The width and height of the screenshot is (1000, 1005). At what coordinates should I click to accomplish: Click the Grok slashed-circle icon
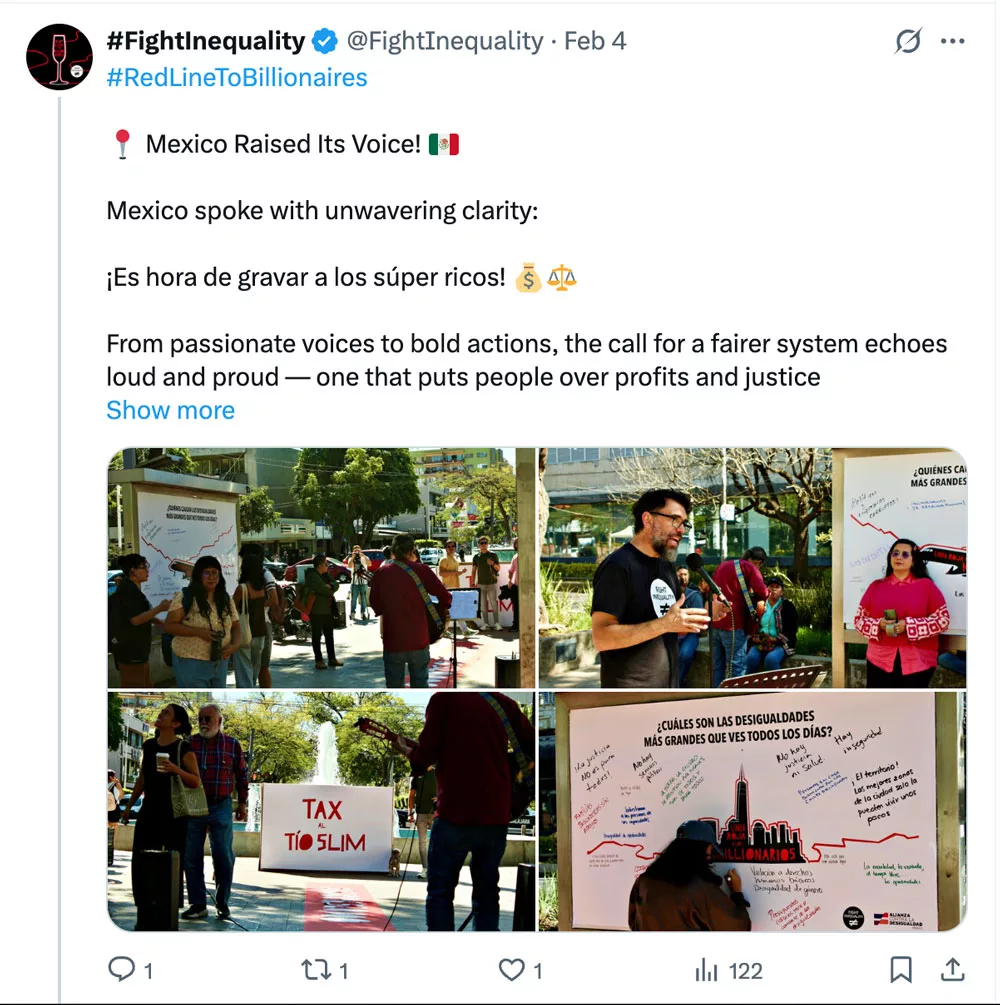(x=908, y=41)
